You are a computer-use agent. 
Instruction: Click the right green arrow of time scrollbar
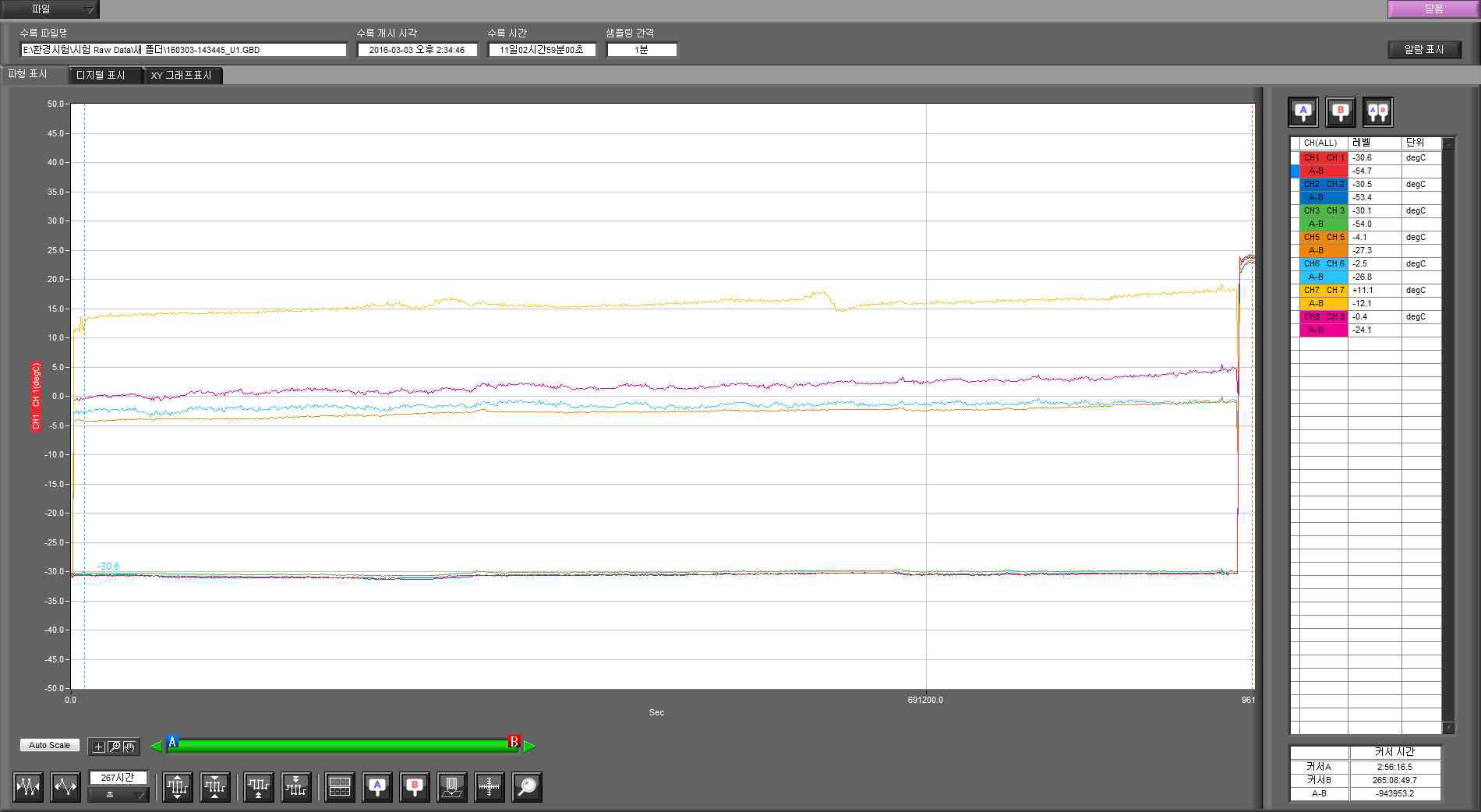[x=530, y=746]
